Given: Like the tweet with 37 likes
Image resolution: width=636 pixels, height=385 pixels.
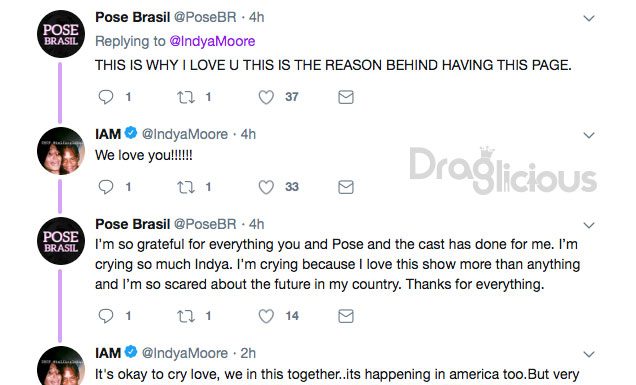Looking at the screenshot, I should click(266, 97).
